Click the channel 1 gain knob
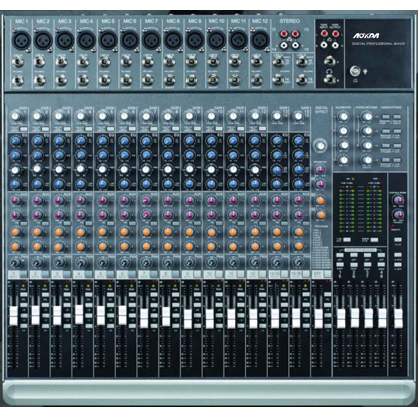The image size is (418, 418). pyautogui.click(x=15, y=116)
